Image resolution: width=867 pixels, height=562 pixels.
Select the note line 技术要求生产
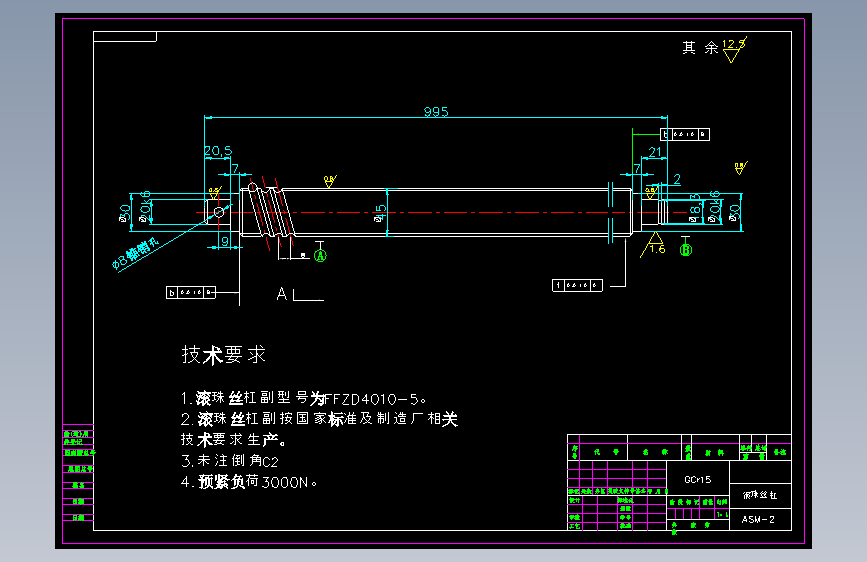coord(233,440)
